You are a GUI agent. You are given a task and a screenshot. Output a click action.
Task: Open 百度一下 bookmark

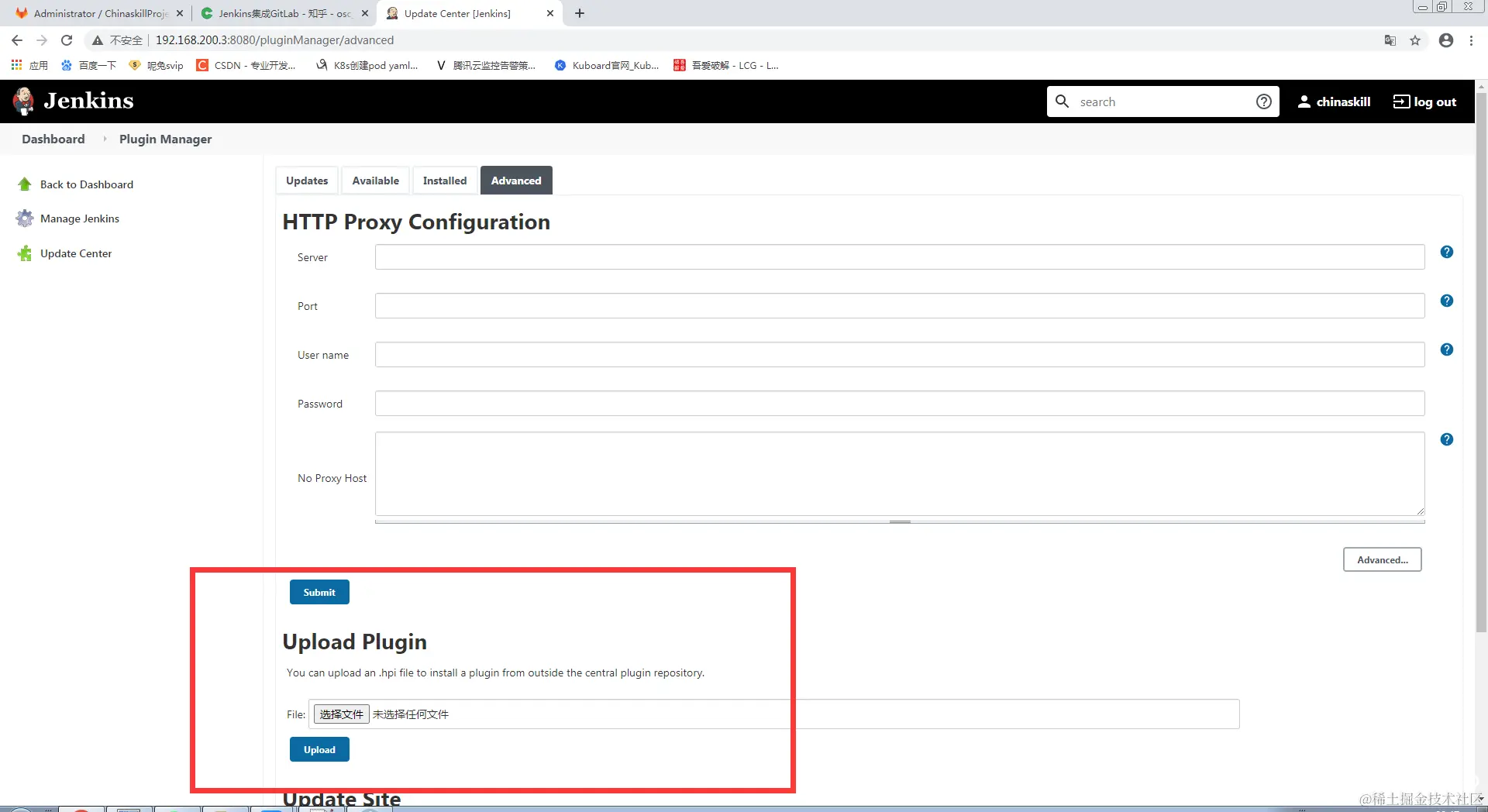[88, 65]
